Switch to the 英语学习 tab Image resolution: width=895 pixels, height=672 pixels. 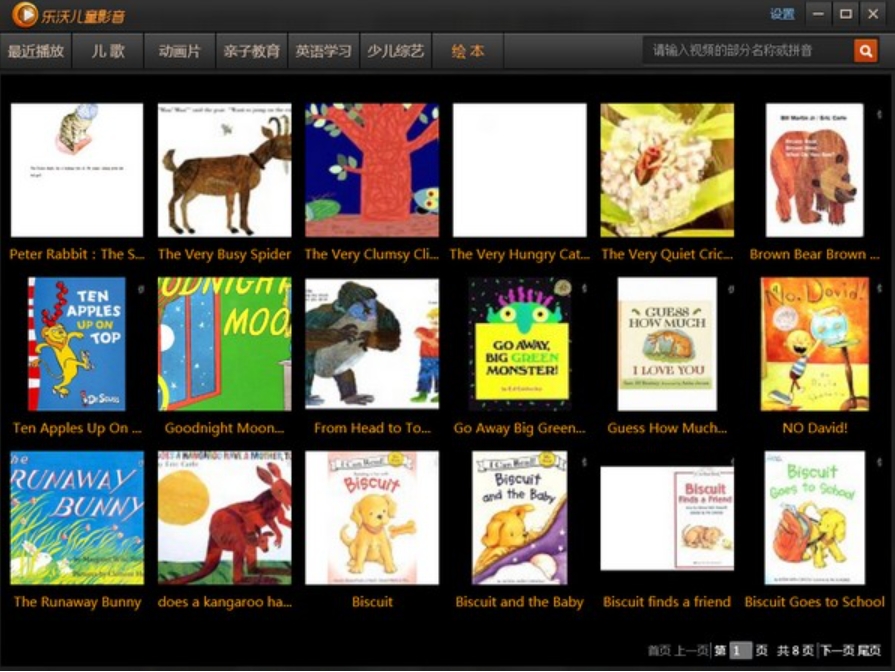point(323,51)
